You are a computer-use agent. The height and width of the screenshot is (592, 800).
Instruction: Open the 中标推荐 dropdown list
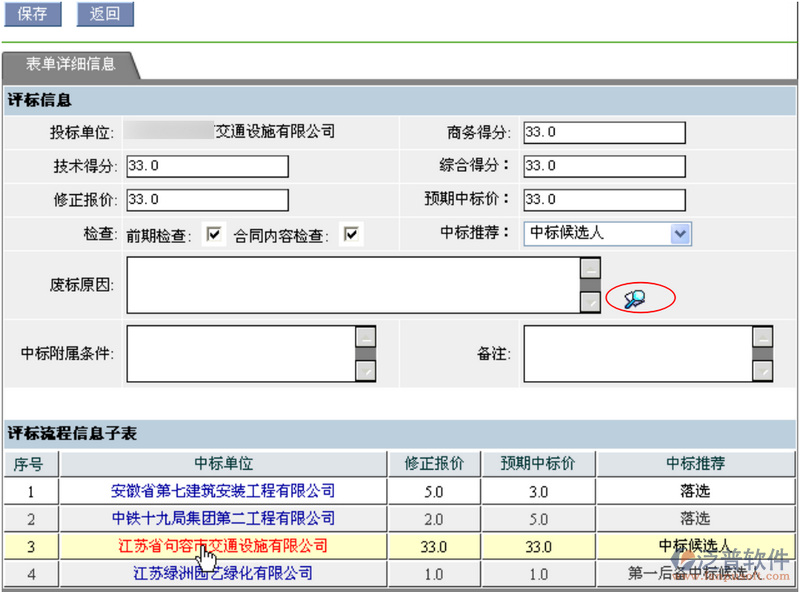(x=680, y=233)
